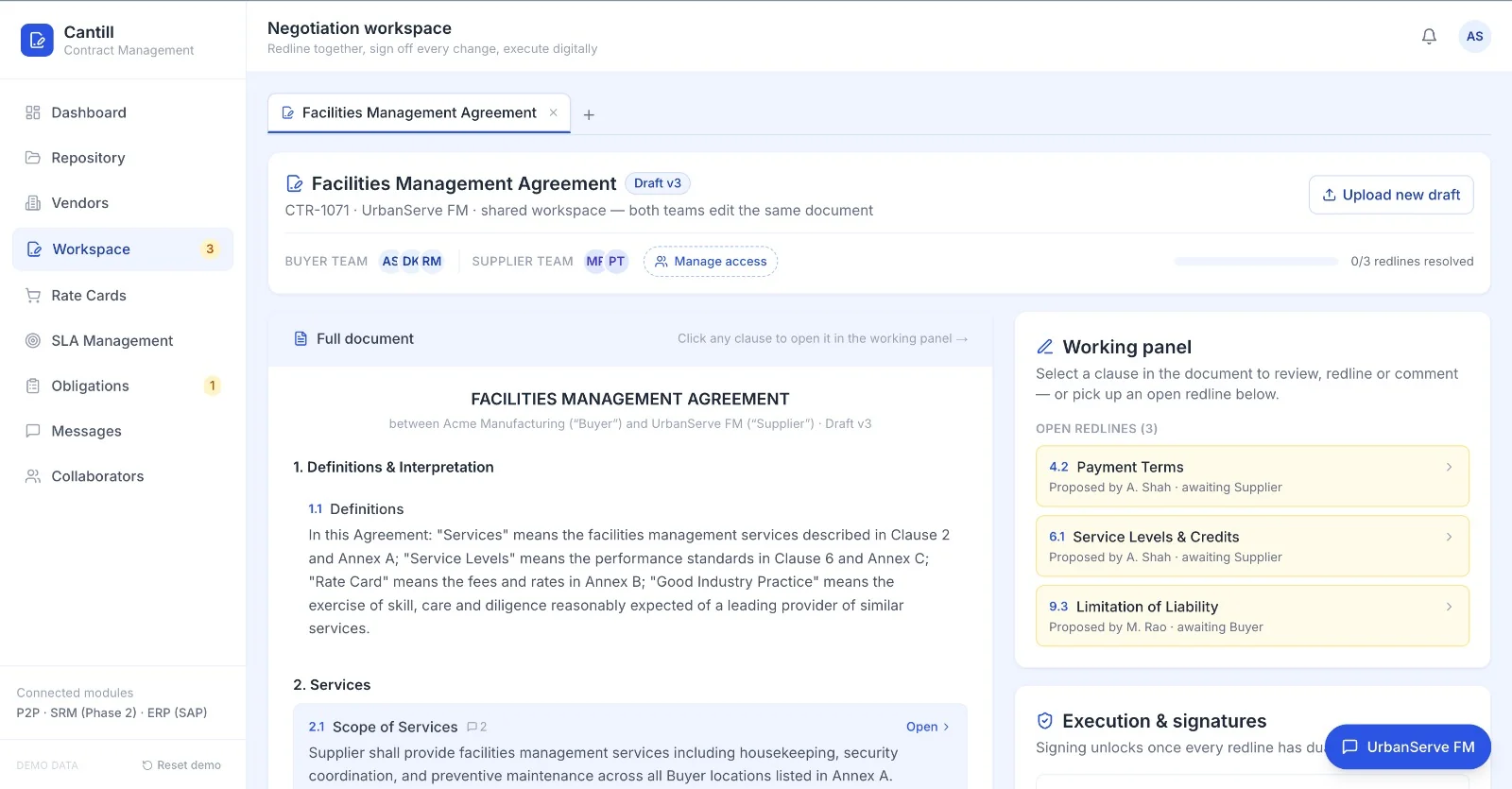Click the '2. Services' section heading
Screen dimensions: 1512x789
(332, 685)
